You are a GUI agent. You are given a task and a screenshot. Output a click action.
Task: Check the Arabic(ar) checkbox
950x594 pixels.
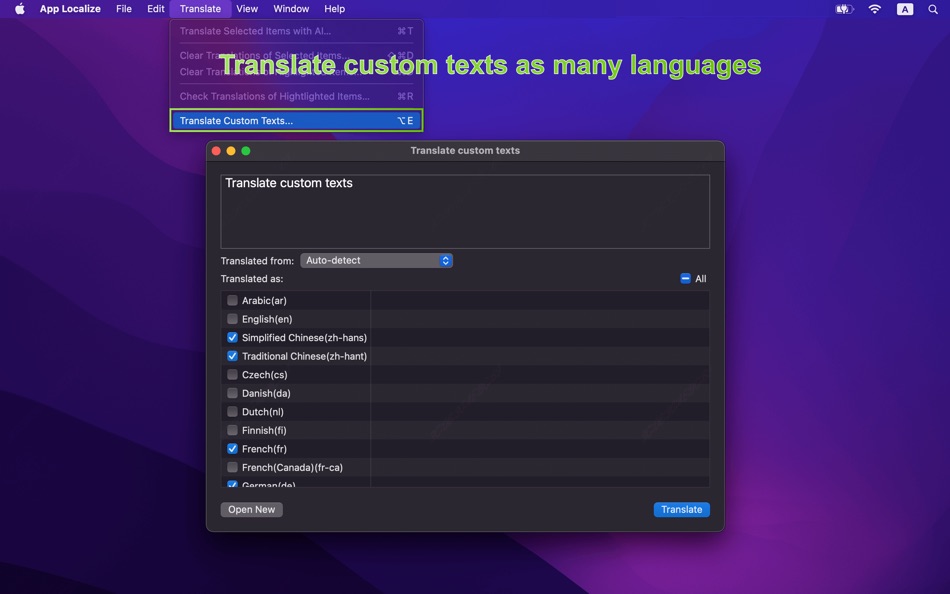232,300
